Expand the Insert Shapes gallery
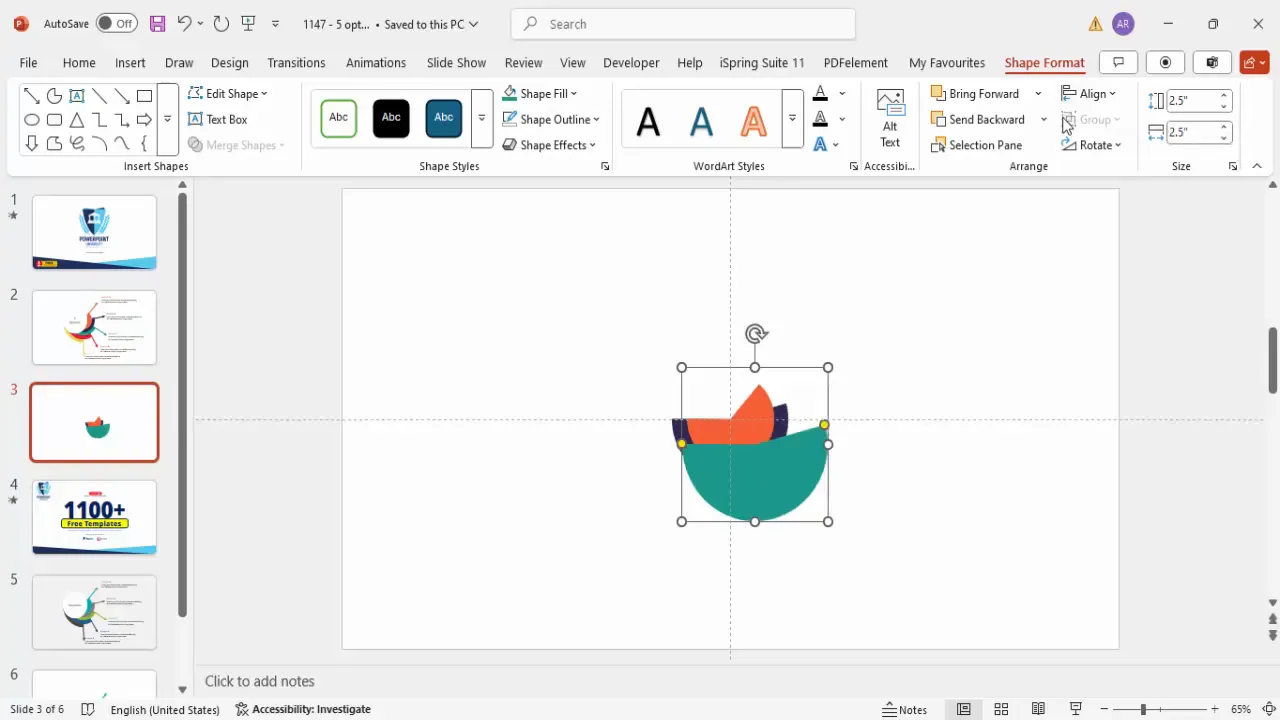Viewport: 1280px width, 720px height. [168, 119]
